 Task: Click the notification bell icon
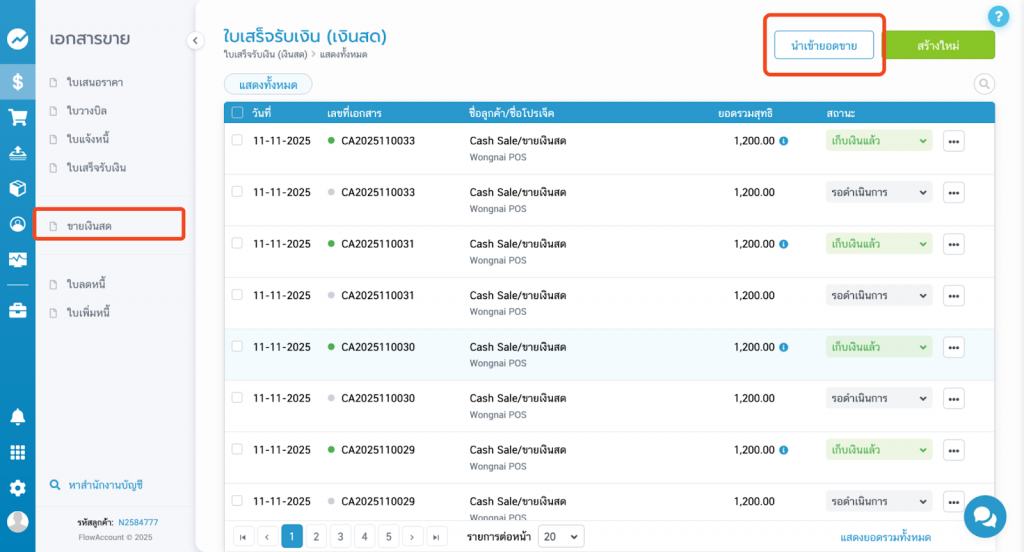coord(17,417)
